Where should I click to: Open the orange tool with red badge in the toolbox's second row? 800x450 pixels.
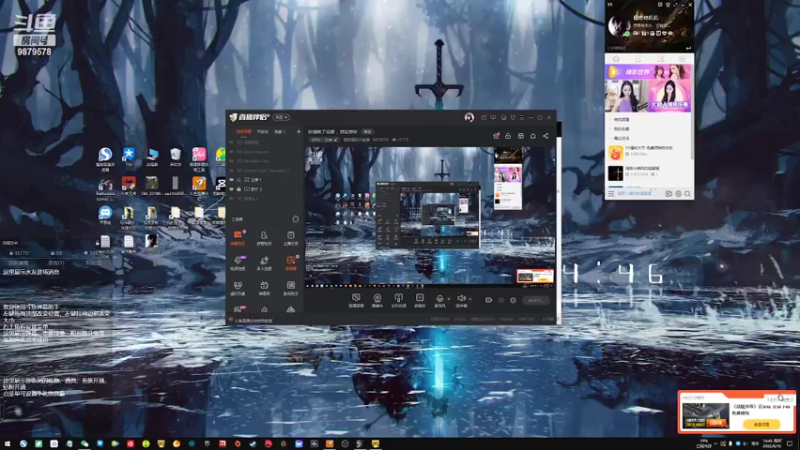(290, 263)
